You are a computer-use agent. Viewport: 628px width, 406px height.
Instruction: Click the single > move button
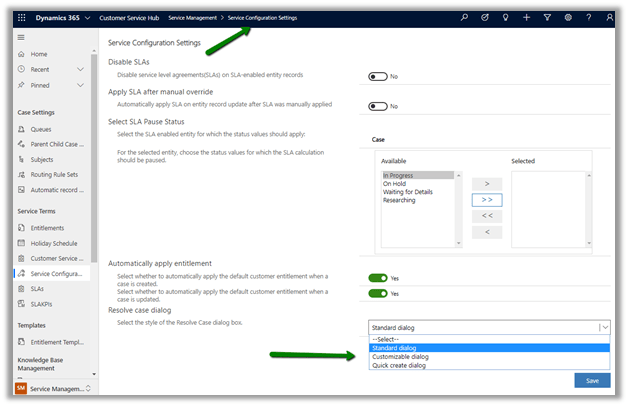pos(487,184)
